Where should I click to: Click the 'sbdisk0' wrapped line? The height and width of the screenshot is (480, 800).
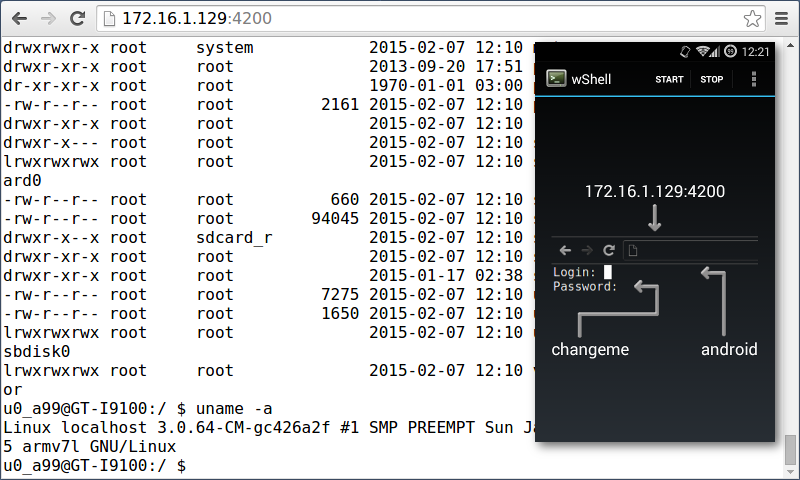coord(37,351)
